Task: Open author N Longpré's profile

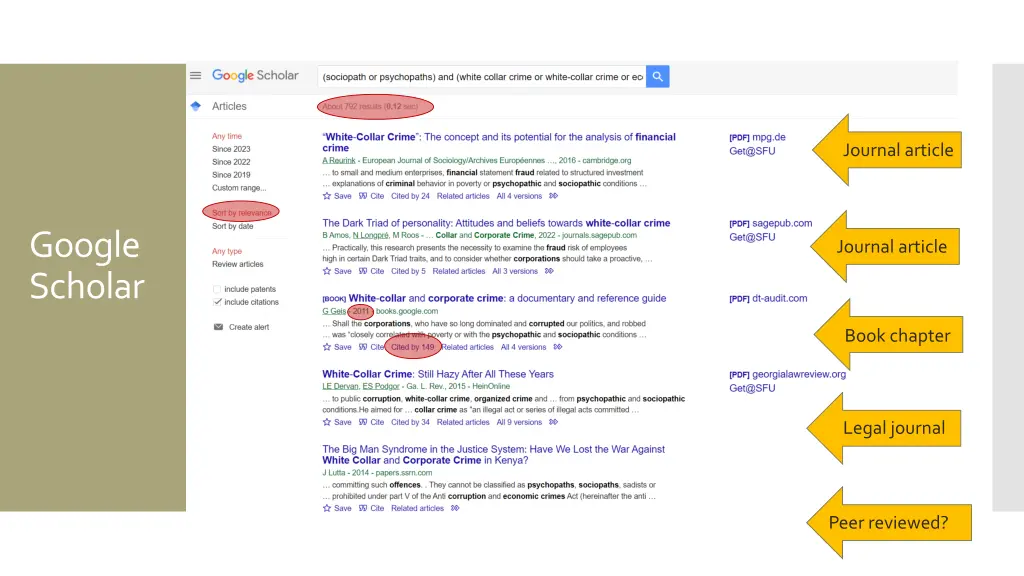Action: click(370, 235)
